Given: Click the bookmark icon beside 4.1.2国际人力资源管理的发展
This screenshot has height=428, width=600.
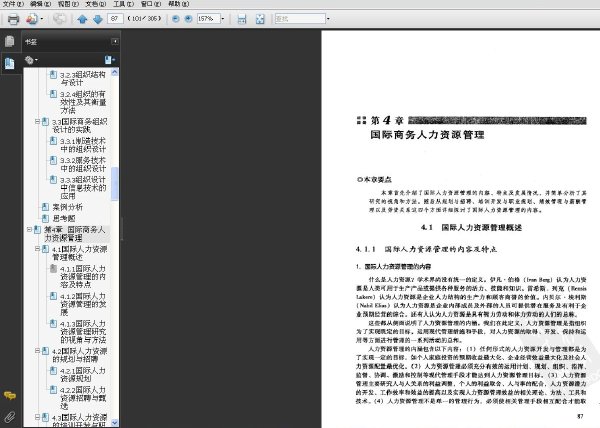Looking at the screenshot, I should click(x=54, y=296).
